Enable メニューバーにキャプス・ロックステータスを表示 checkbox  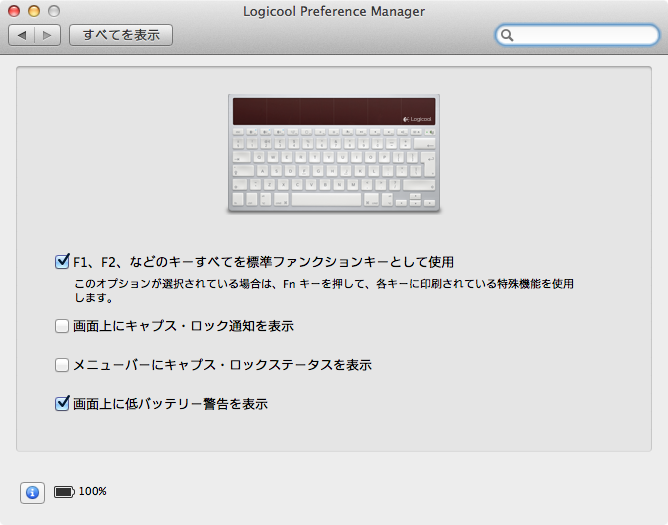(62, 365)
